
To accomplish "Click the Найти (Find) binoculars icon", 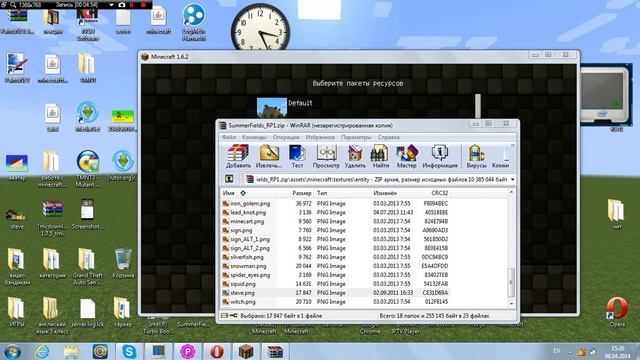I will [380, 156].
